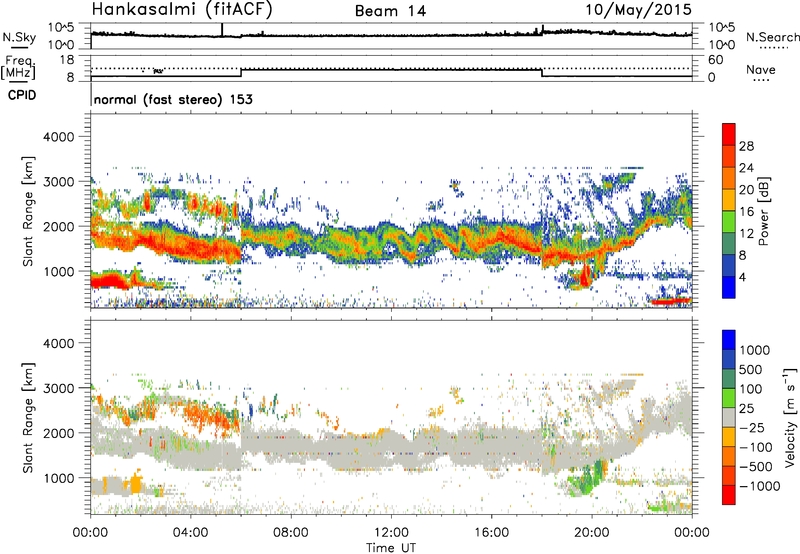Click the 'CPID' label
Image resolution: width=800 pixels, height=554 pixels.
click(x=22, y=95)
